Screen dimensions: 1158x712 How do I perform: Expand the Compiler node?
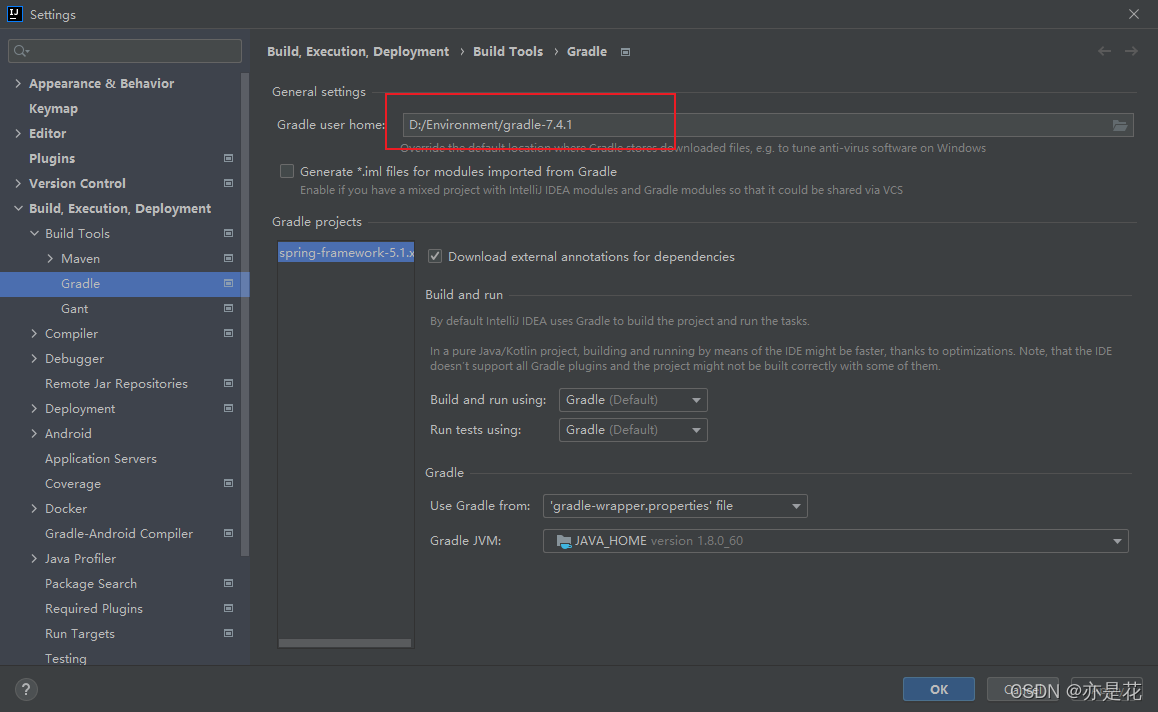pyautogui.click(x=34, y=333)
